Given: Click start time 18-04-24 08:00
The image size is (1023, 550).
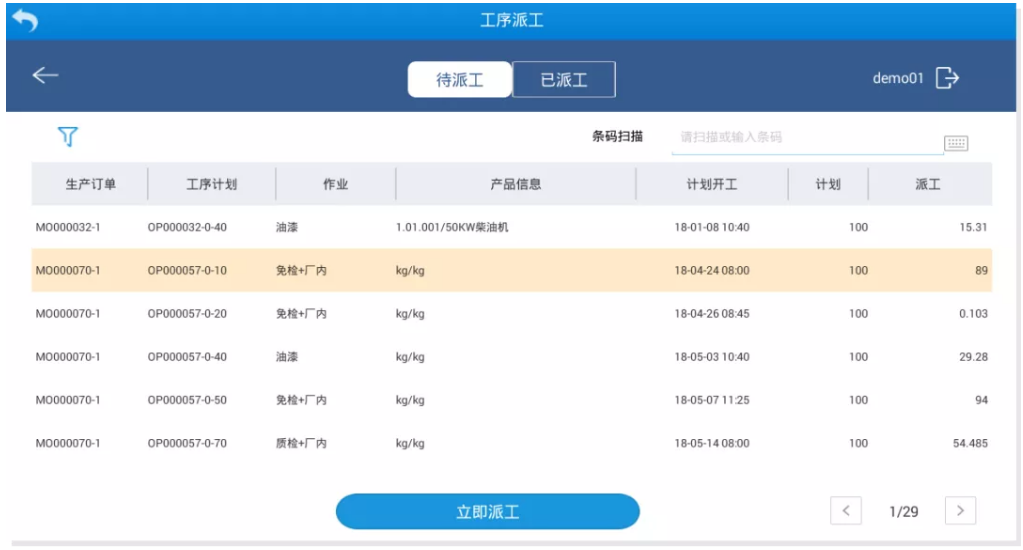Looking at the screenshot, I should (712, 270).
